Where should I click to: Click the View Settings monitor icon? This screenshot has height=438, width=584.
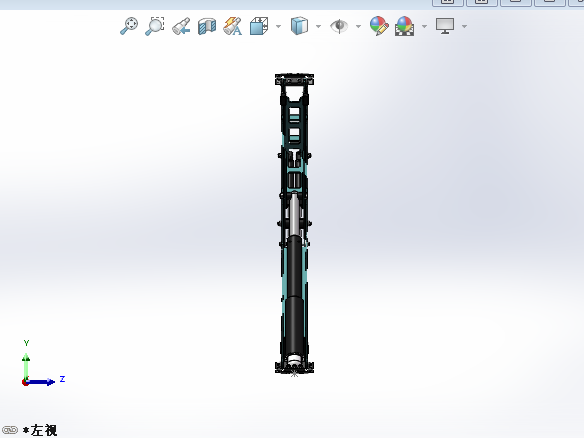click(445, 26)
